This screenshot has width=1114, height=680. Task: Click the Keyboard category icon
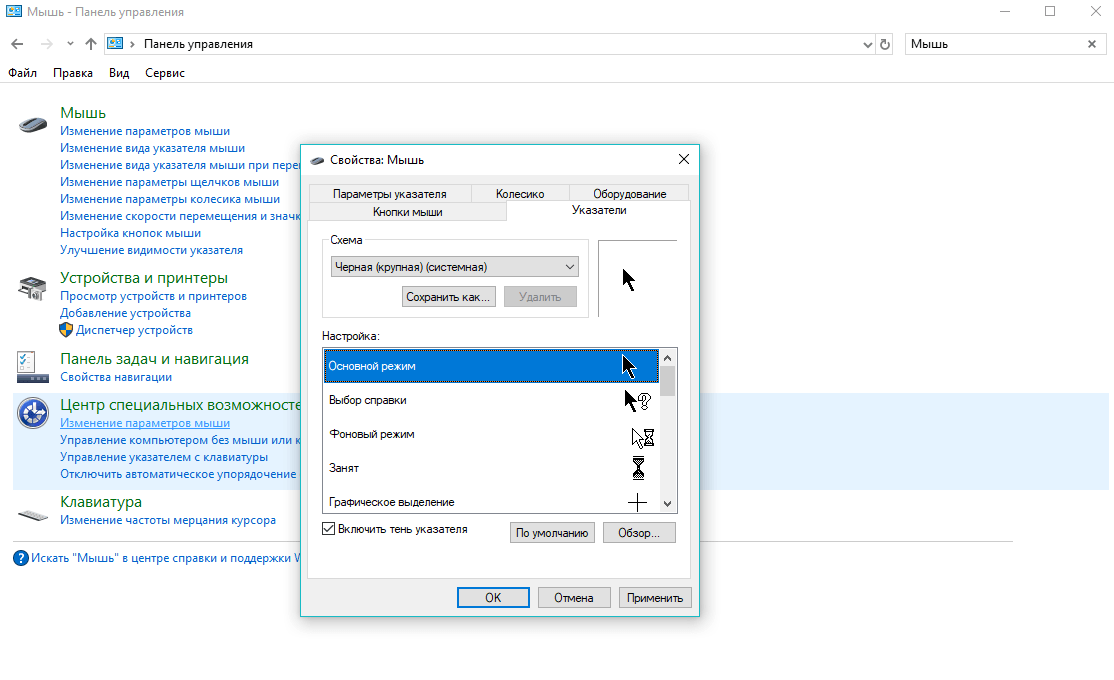point(33,515)
